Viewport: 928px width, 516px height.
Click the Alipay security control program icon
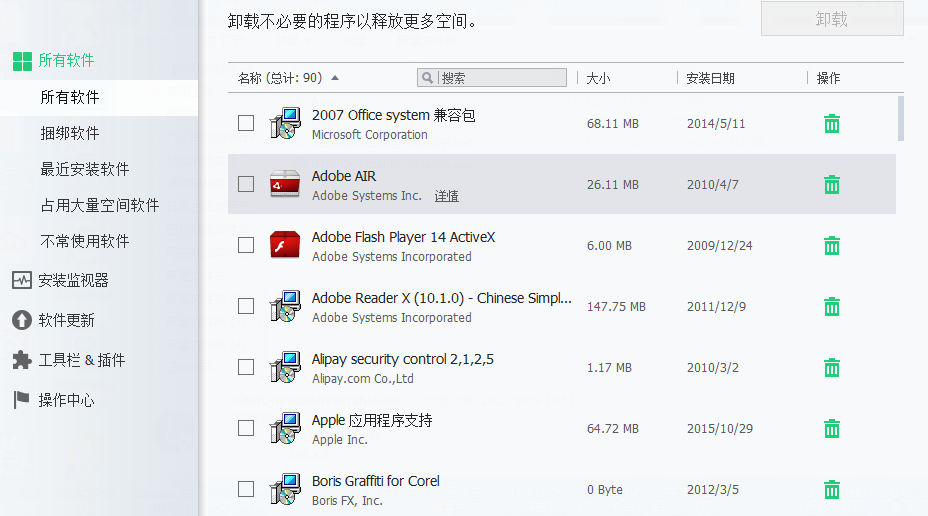285,367
